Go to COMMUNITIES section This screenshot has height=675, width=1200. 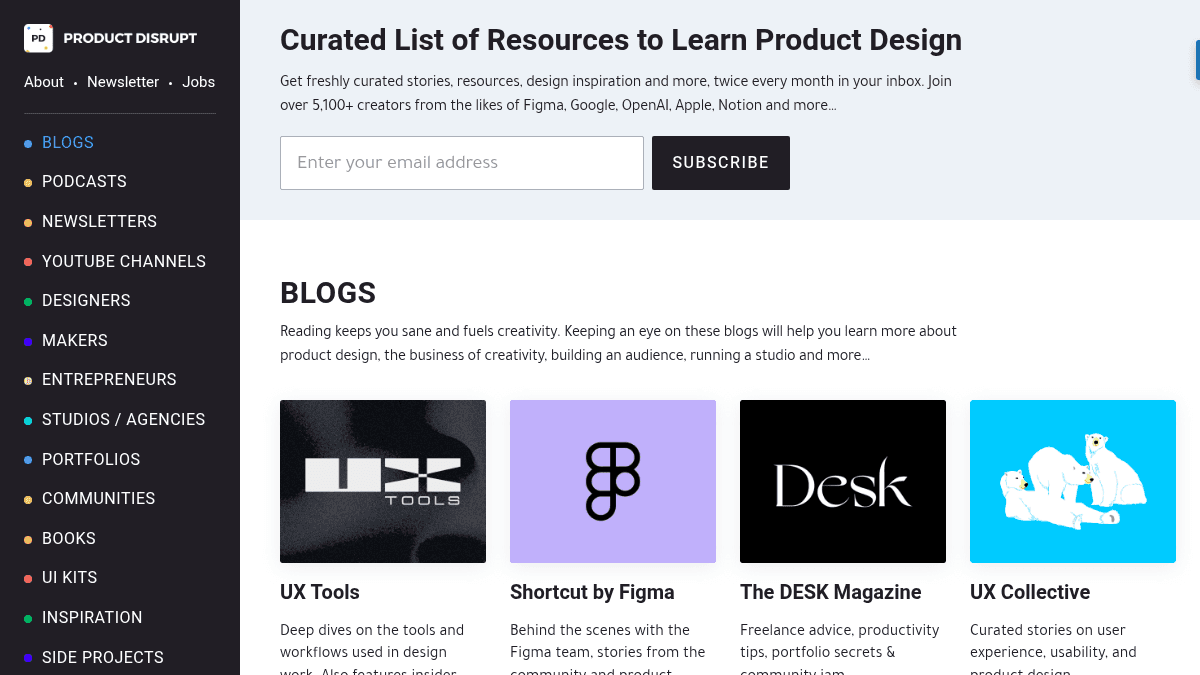point(98,499)
